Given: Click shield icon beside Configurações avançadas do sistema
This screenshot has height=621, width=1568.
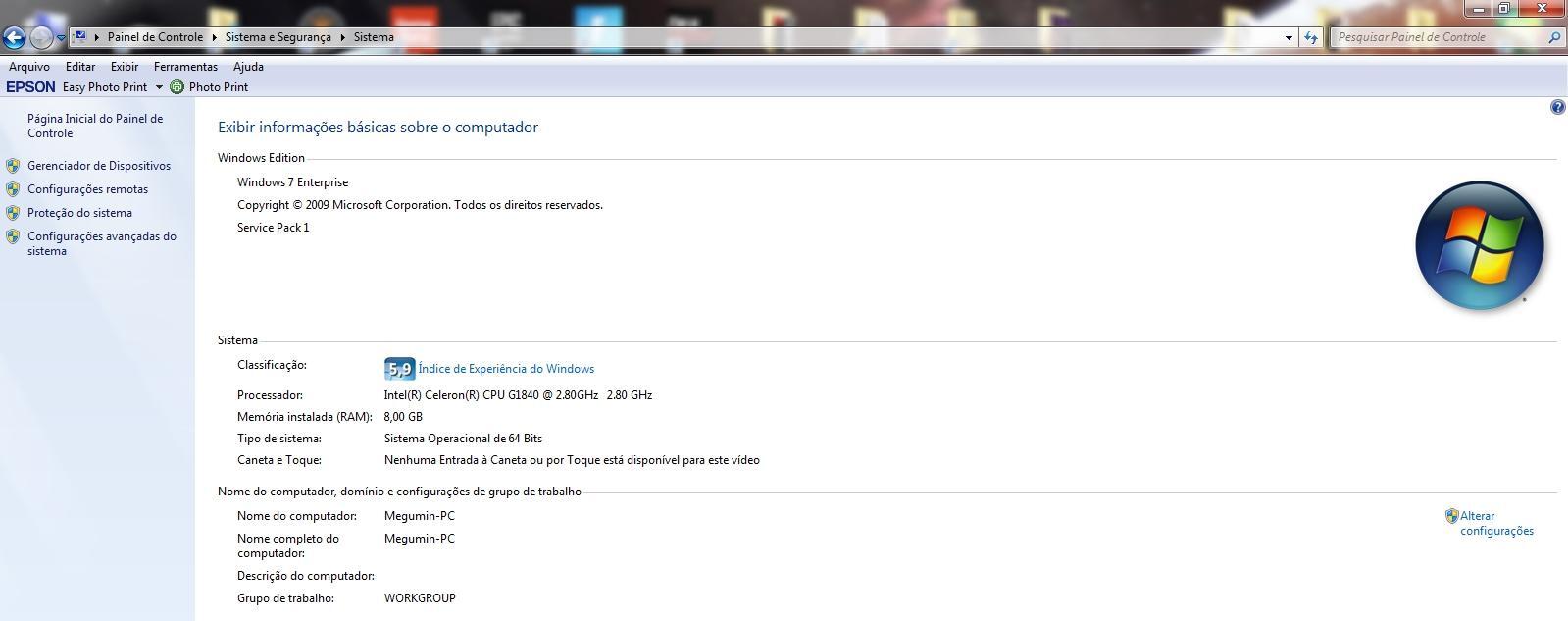Looking at the screenshot, I should [x=13, y=236].
